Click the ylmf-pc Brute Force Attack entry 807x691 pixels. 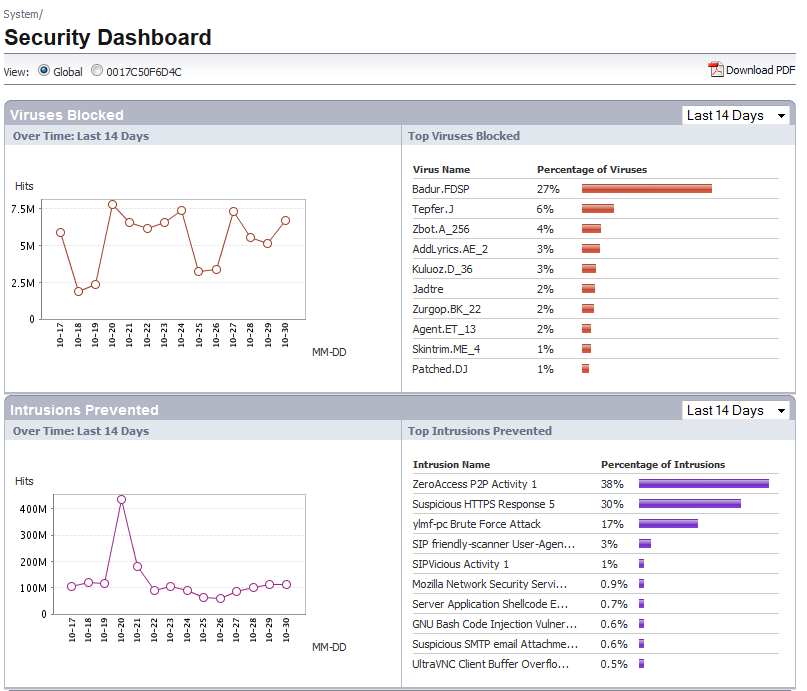pos(476,524)
